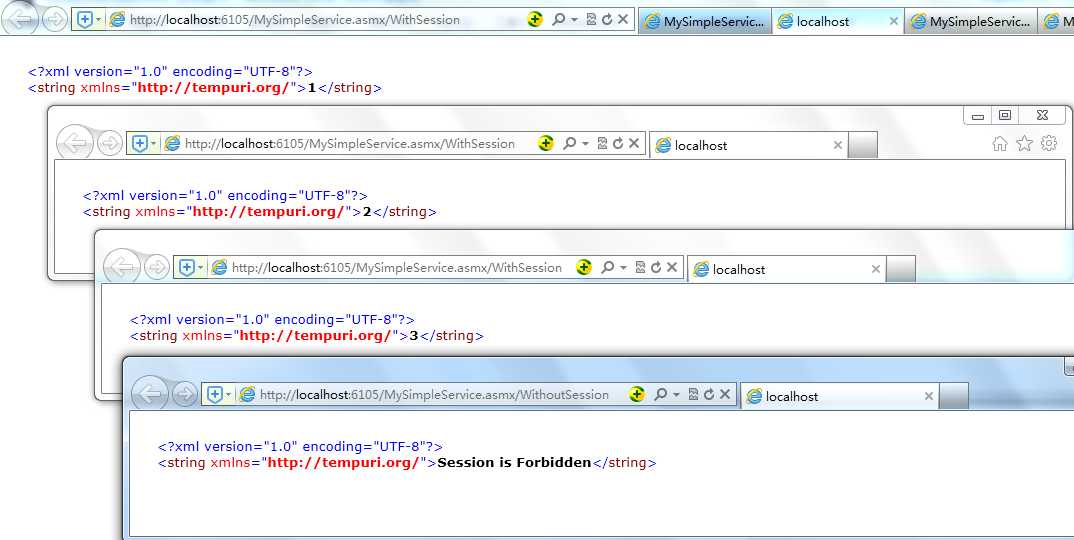
Task: Click the string line containing value 2
Action: pos(260,212)
